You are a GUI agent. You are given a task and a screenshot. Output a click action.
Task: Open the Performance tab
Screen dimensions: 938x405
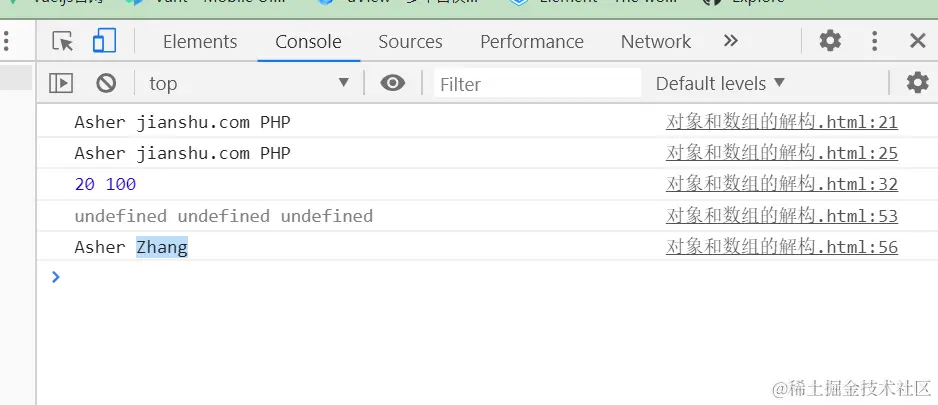(x=532, y=41)
